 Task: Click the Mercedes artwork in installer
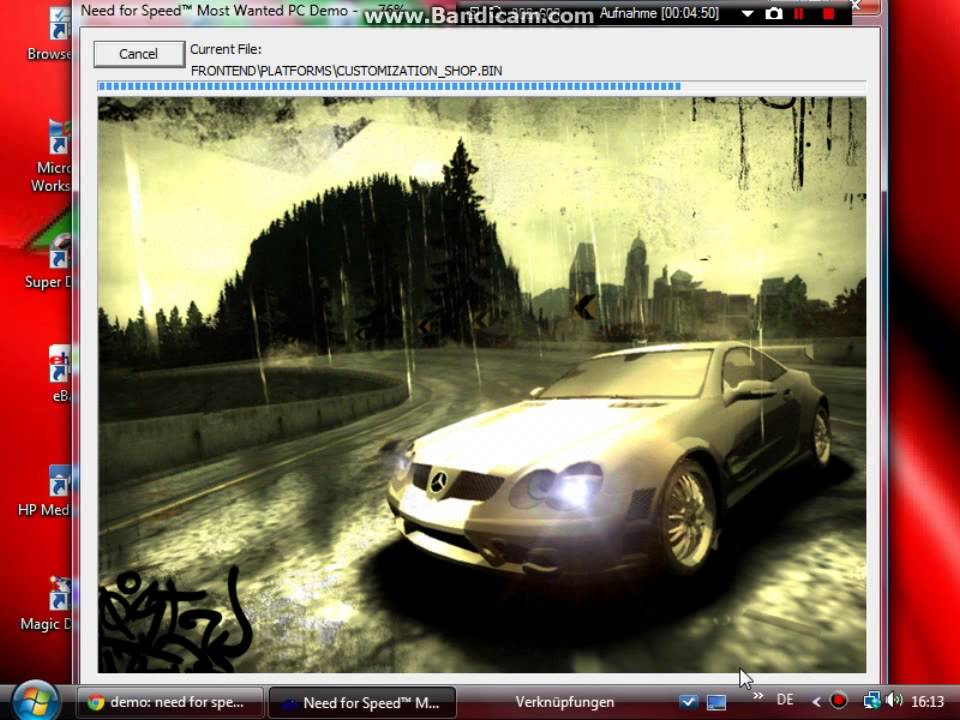coord(482,384)
